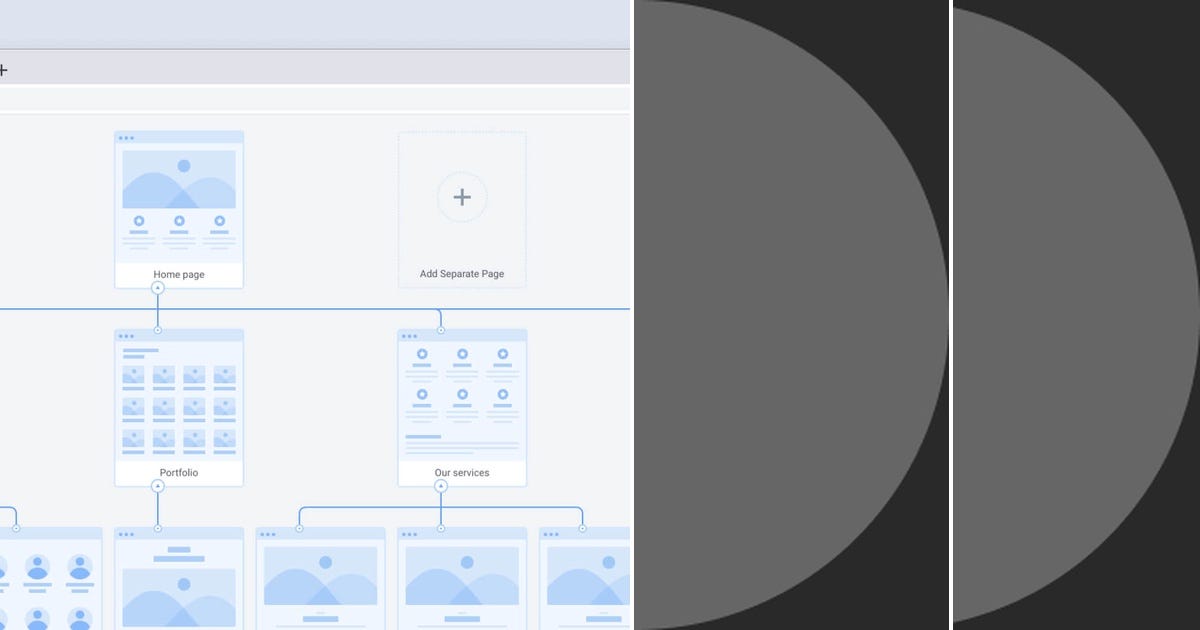Click the plus tab at the top left
This screenshot has width=1200, height=630.
(x=4, y=70)
